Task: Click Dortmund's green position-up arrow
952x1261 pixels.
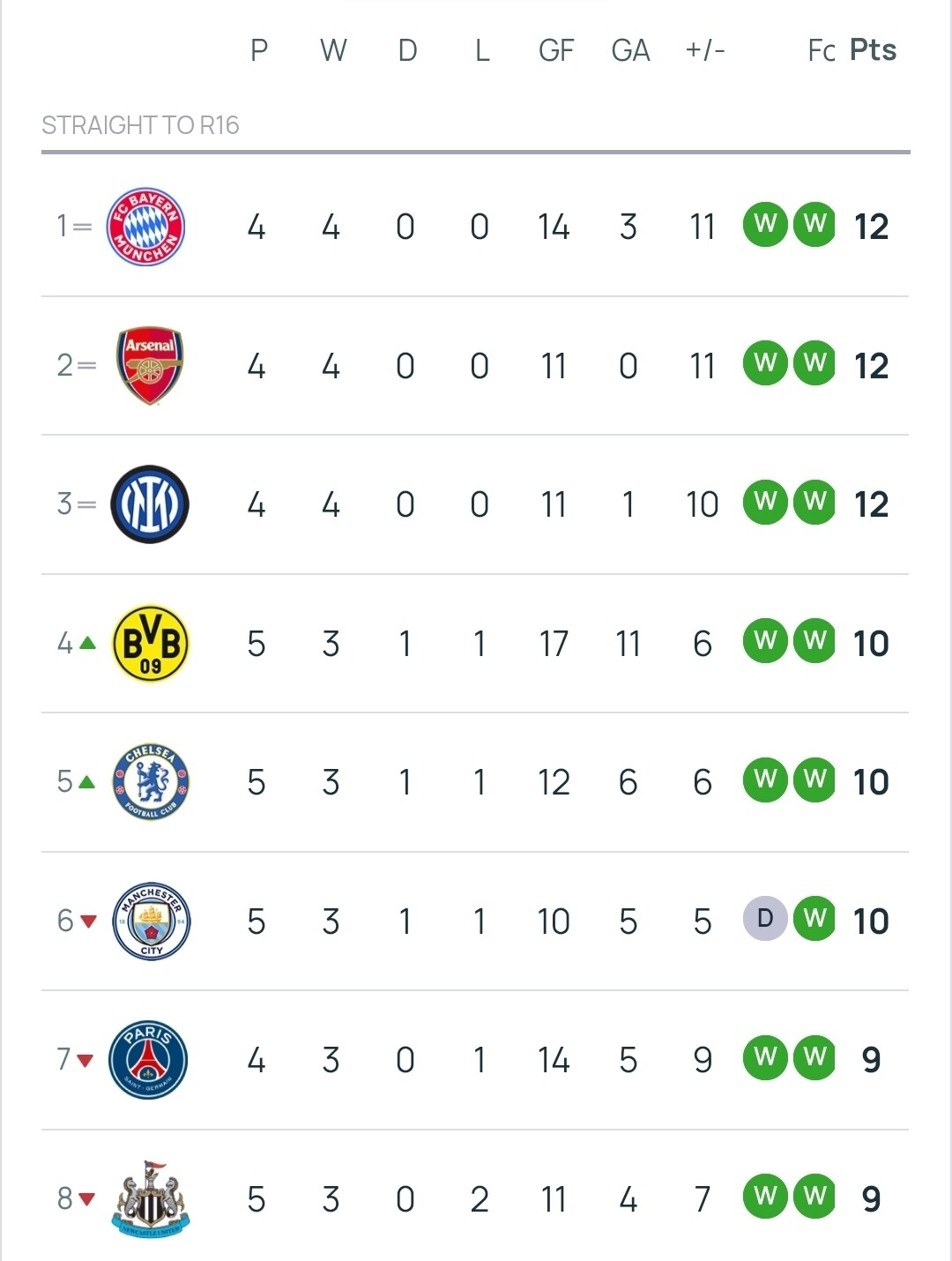Action: click(87, 643)
